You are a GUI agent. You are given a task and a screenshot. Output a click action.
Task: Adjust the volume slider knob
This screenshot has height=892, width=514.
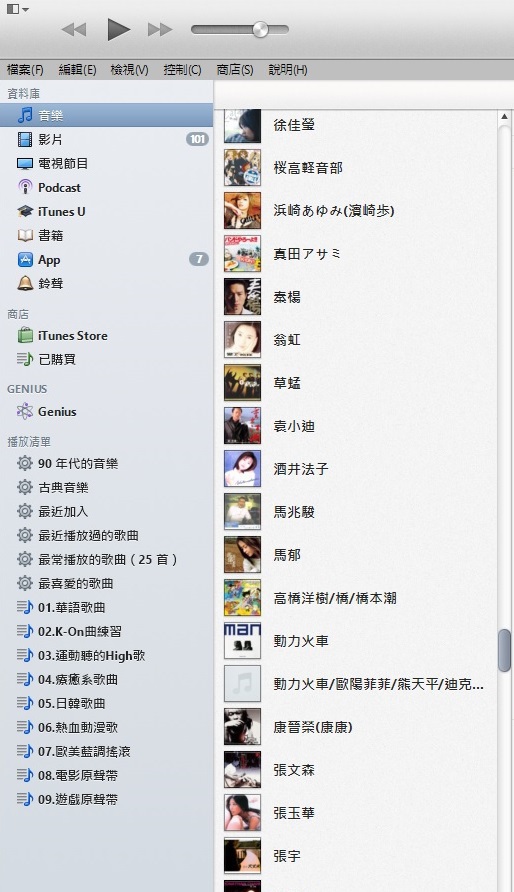pyautogui.click(x=260, y=29)
